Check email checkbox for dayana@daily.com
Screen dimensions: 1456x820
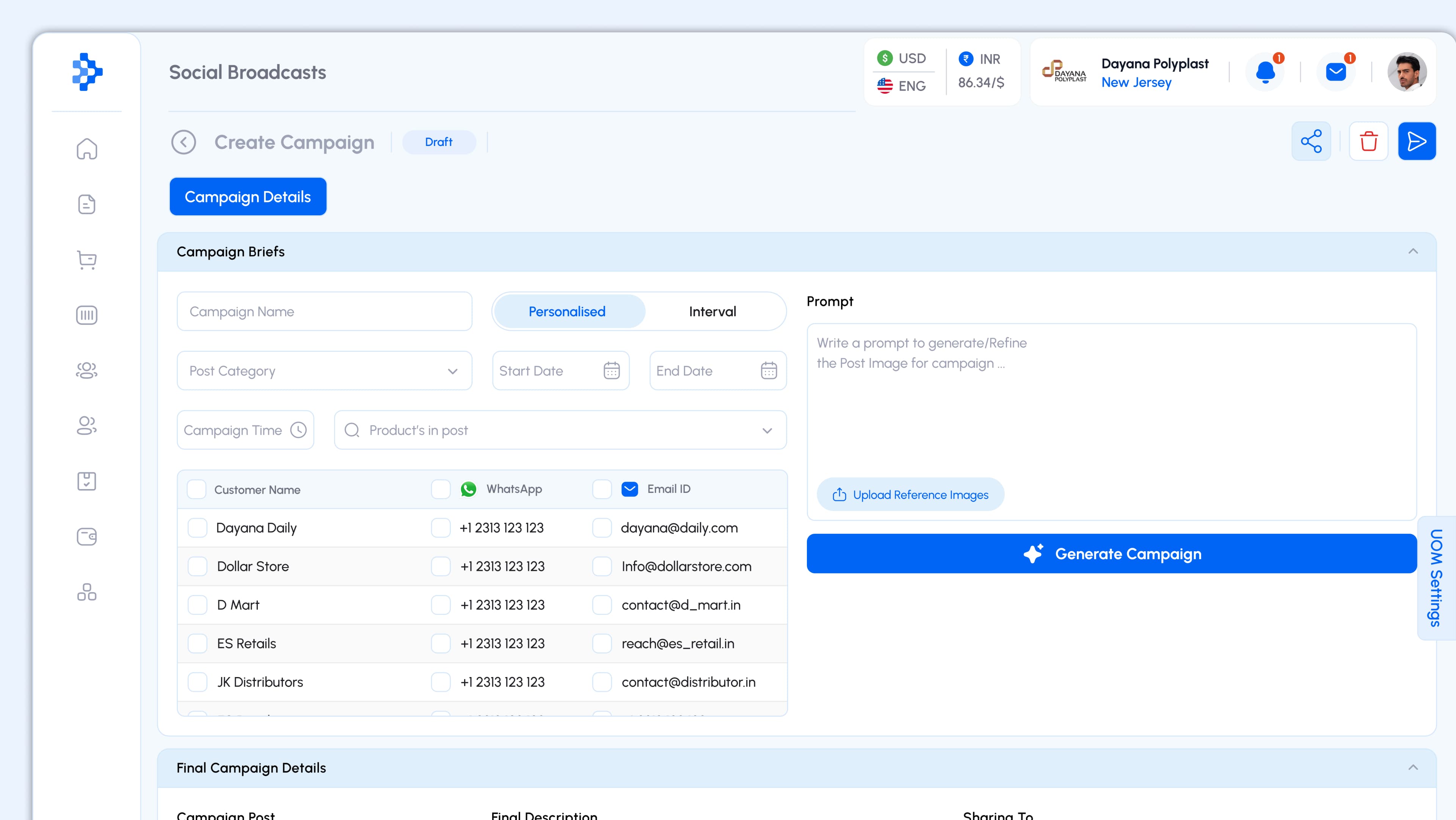coord(602,528)
